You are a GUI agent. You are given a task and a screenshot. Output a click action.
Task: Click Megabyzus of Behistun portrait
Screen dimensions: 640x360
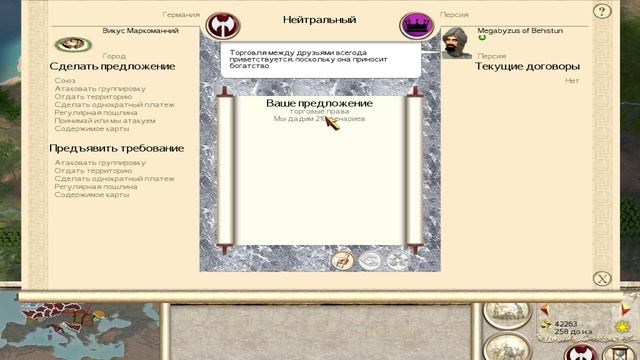[456, 43]
